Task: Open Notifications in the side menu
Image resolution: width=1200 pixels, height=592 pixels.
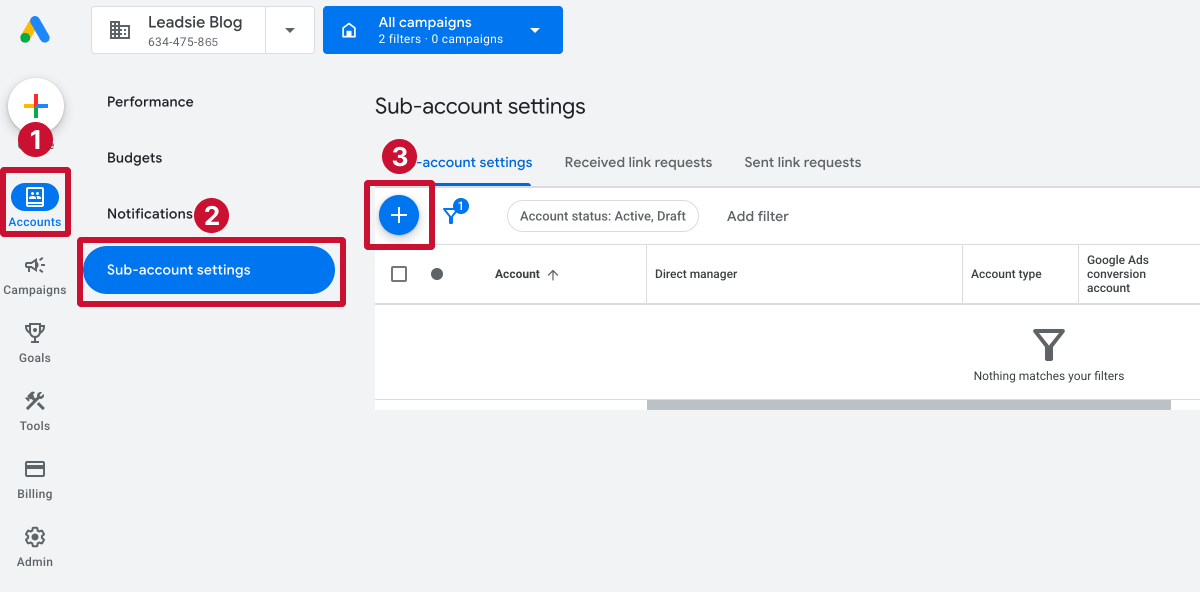Action: pyautogui.click(x=150, y=214)
